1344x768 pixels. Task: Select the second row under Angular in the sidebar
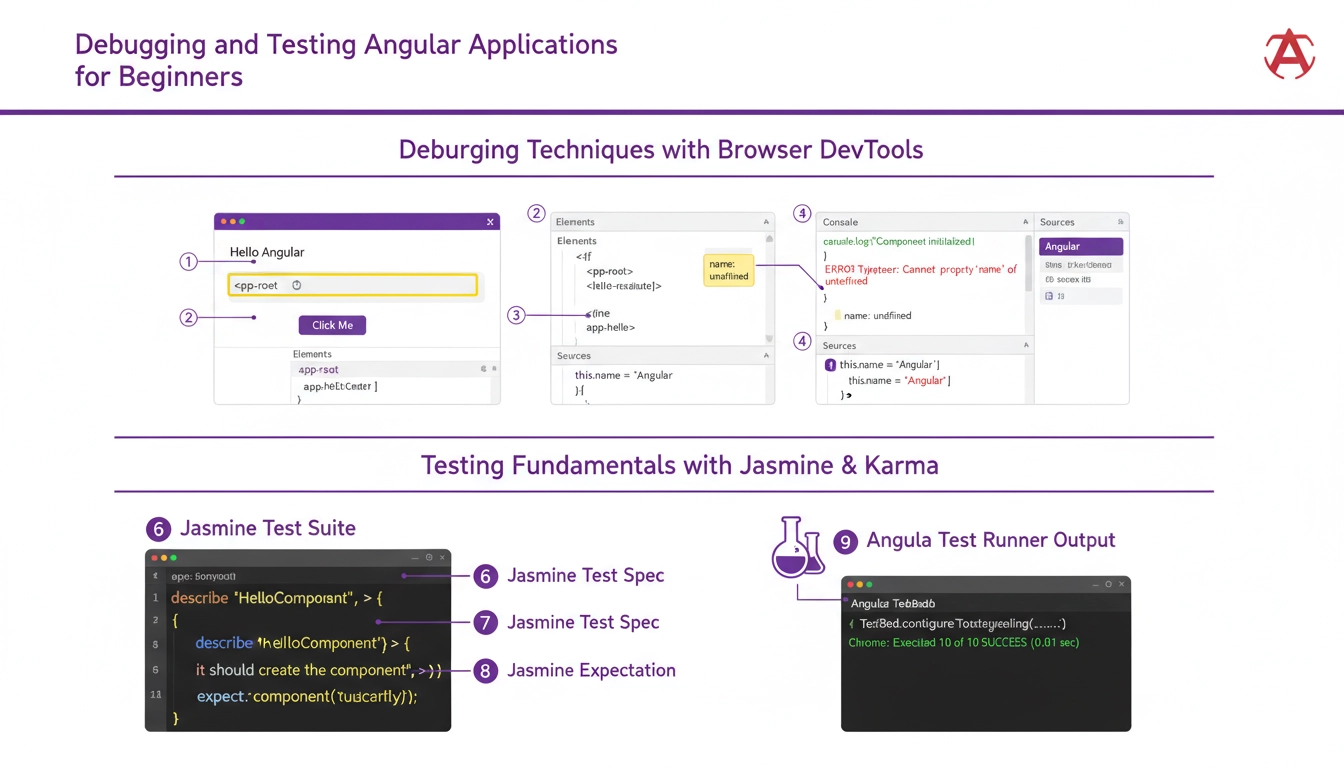(x=1081, y=265)
